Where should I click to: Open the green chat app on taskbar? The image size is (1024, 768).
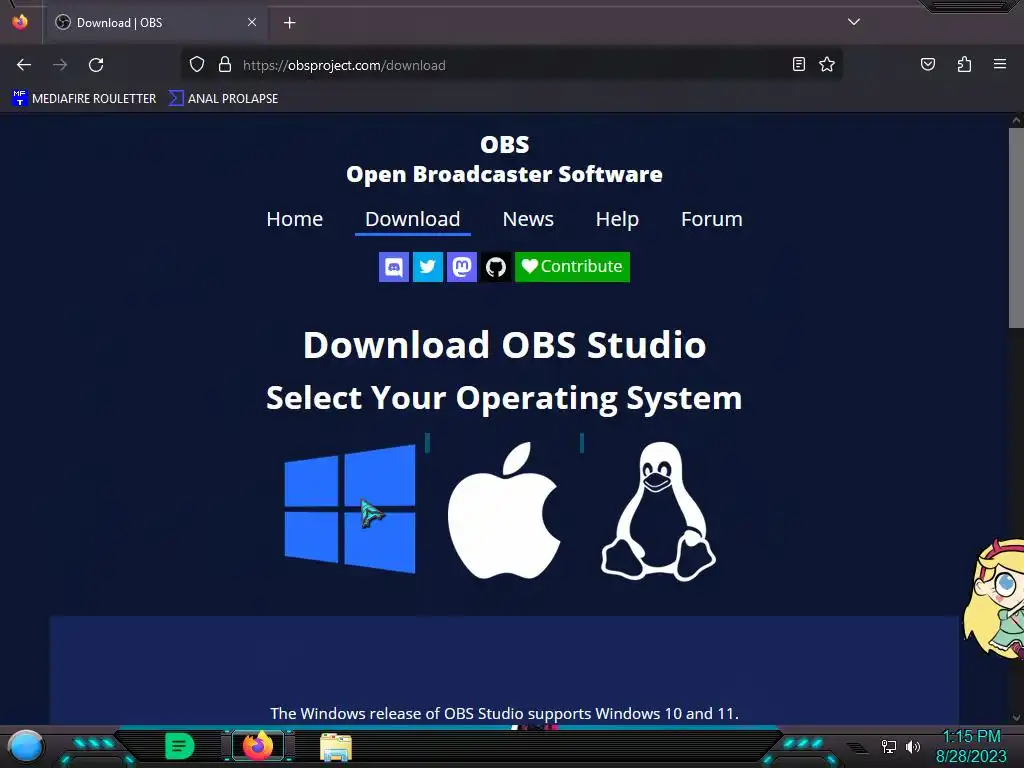click(179, 746)
